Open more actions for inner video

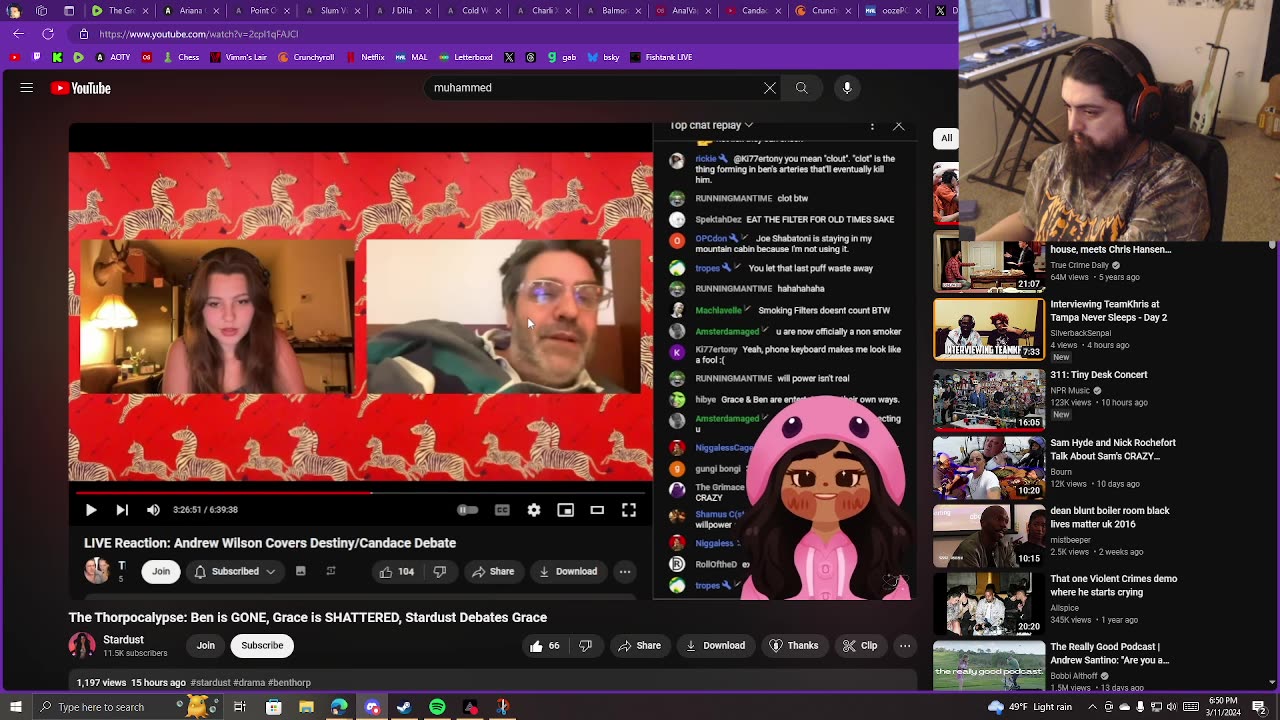tap(625, 572)
